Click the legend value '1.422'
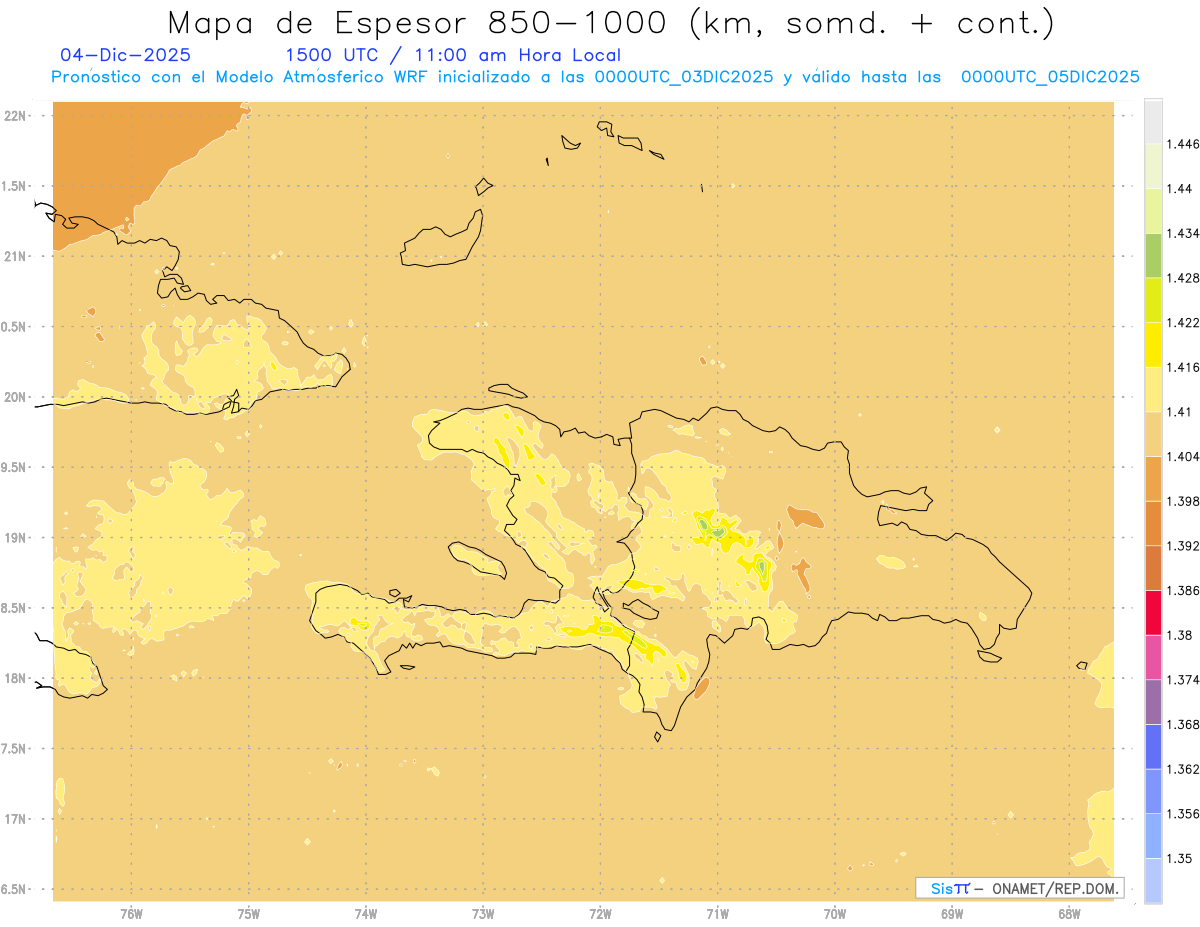The width and height of the screenshot is (1200, 927). pos(1183,322)
